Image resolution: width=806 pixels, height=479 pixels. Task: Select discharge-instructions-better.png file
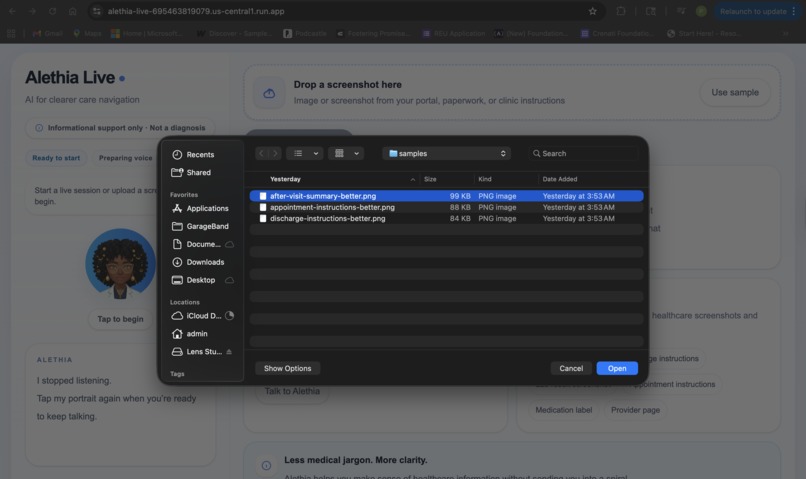(x=446, y=218)
